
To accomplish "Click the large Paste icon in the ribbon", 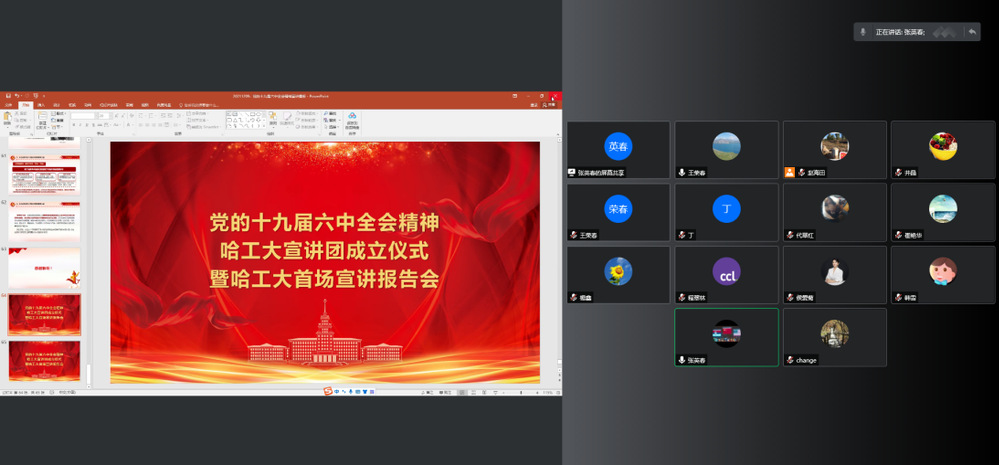I will point(8,117).
